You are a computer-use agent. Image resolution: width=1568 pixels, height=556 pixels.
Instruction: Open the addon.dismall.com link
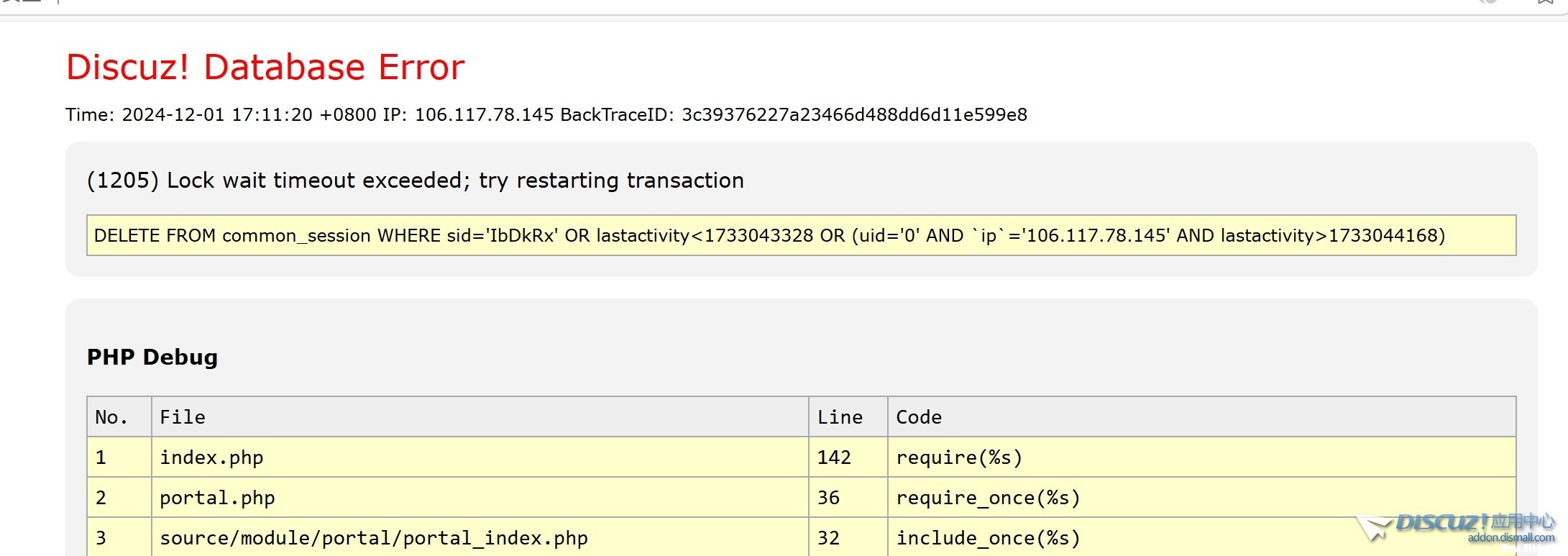click(x=1510, y=538)
